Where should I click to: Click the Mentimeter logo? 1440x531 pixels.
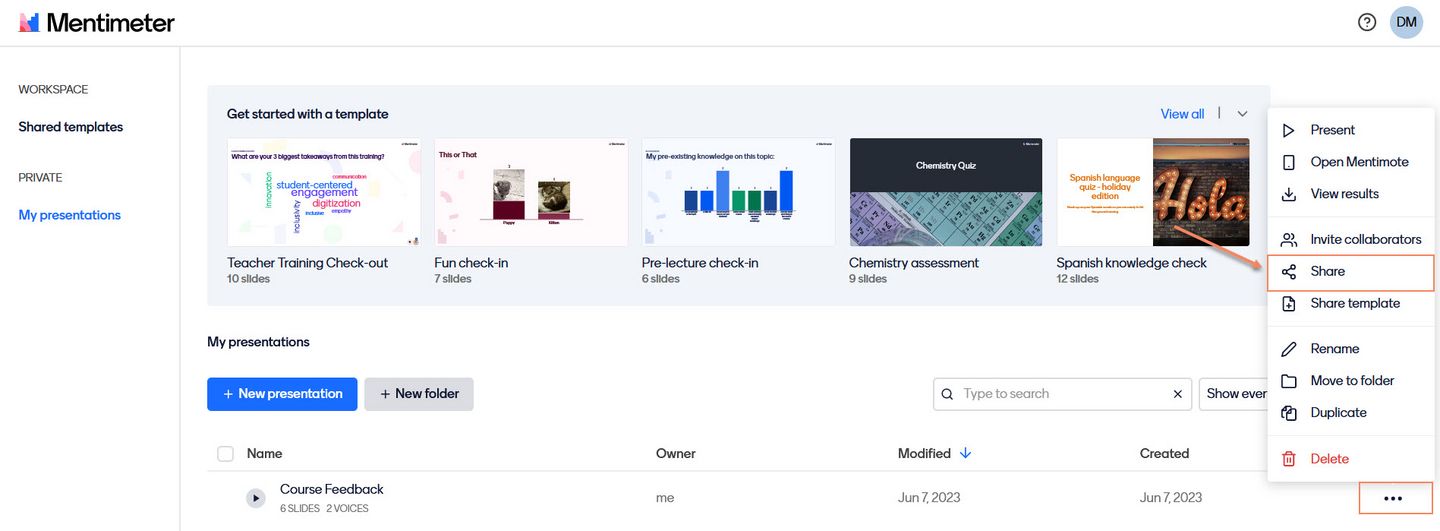tap(97, 22)
